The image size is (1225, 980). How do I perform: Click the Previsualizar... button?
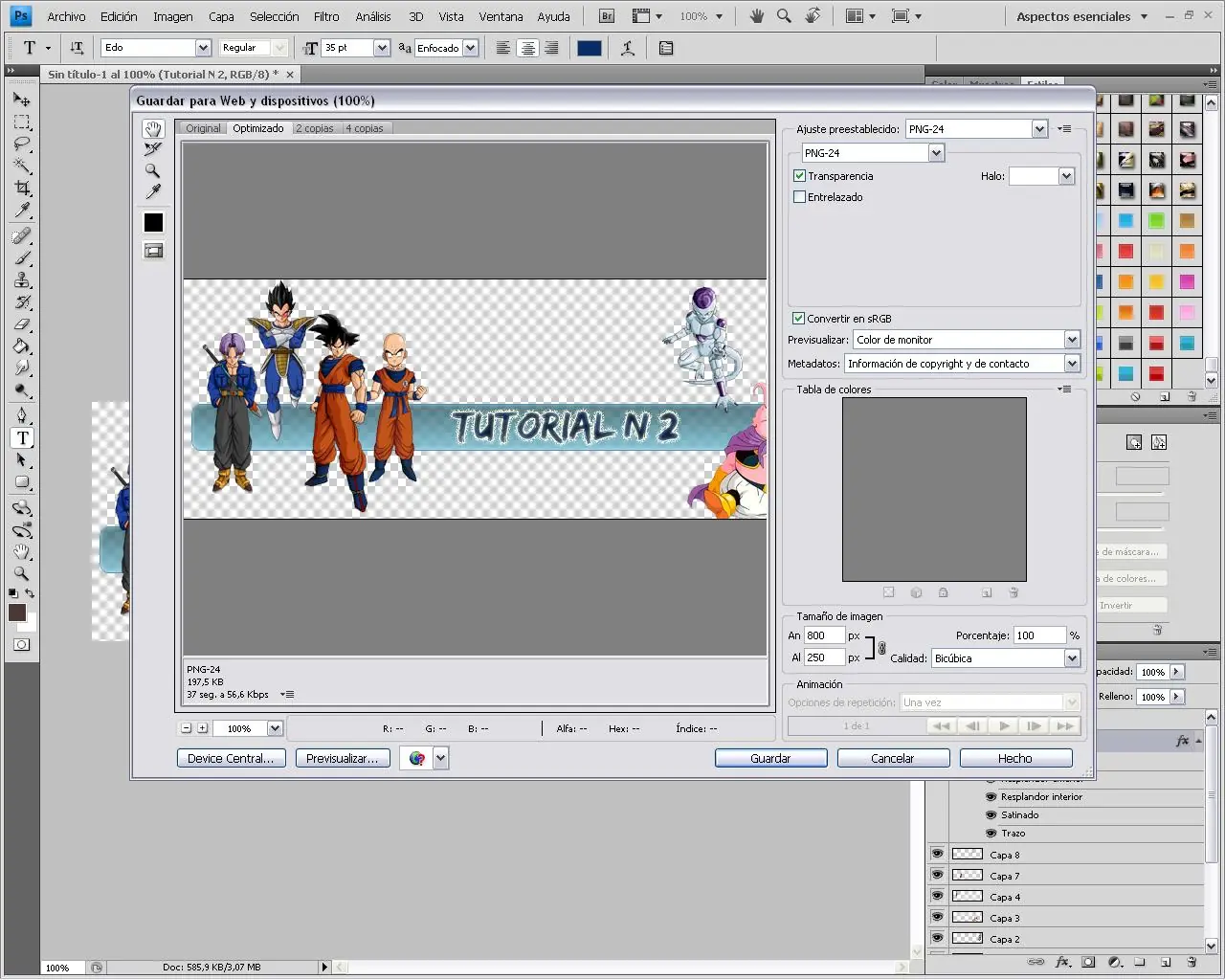[x=342, y=758]
